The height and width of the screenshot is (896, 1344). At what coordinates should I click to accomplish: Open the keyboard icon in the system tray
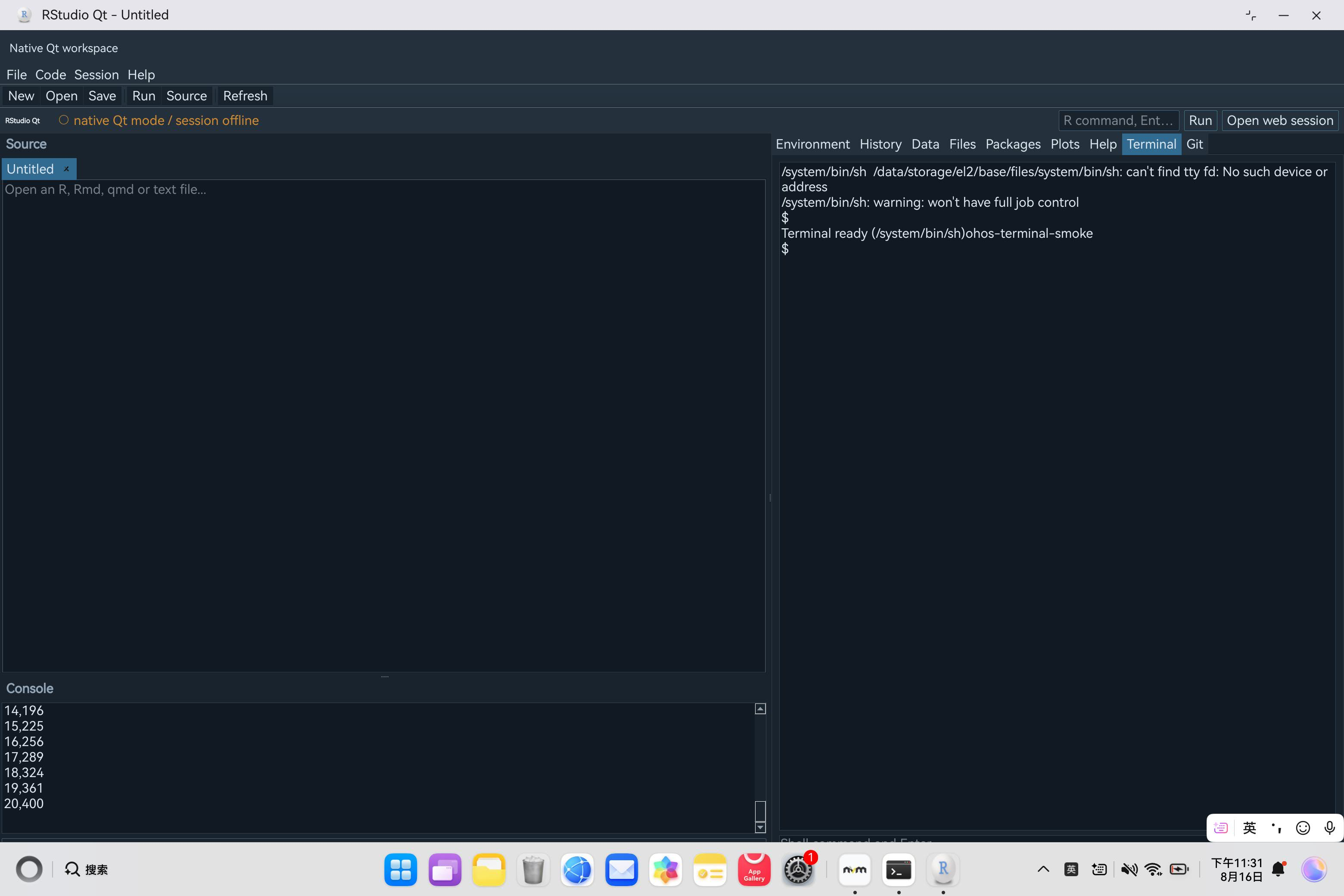pyautogui.click(x=1099, y=870)
